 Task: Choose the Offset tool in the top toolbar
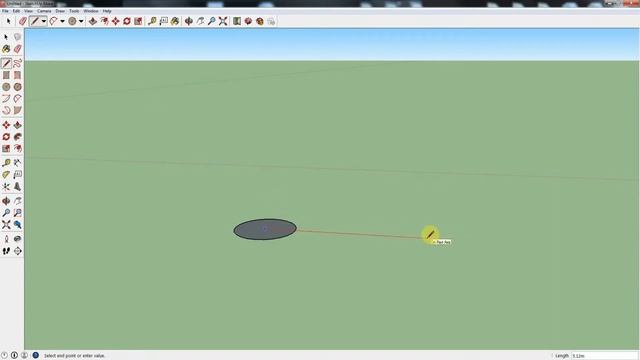(104, 21)
